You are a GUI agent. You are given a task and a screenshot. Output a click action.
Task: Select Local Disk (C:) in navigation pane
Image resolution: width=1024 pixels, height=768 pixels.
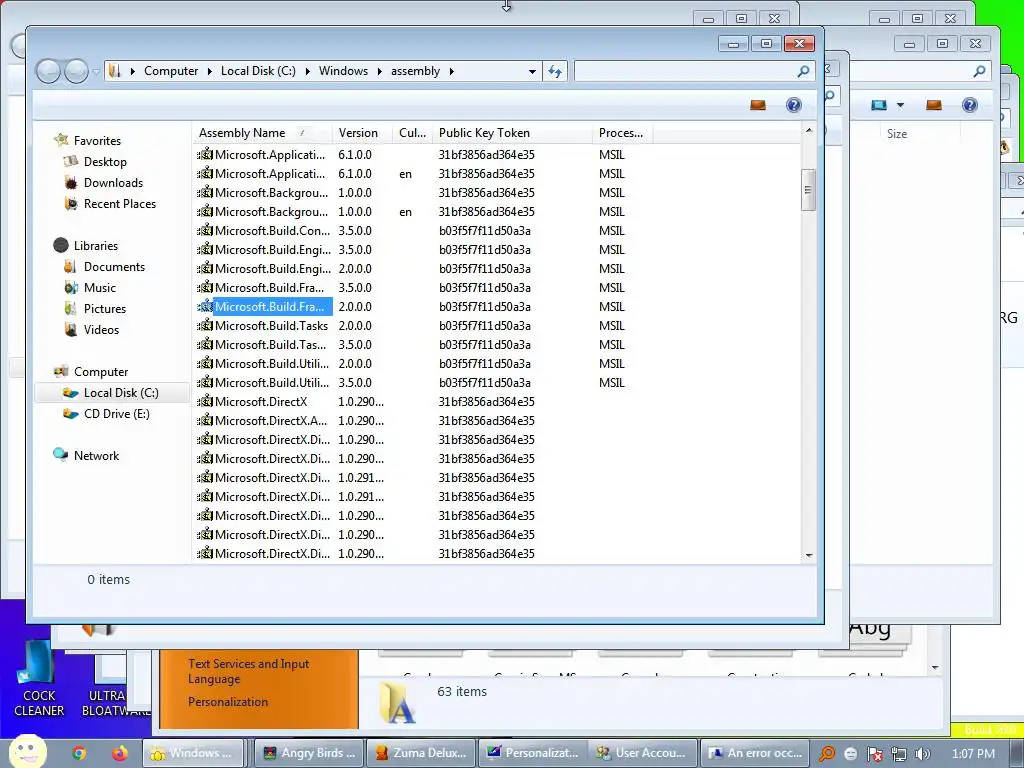tap(121, 393)
